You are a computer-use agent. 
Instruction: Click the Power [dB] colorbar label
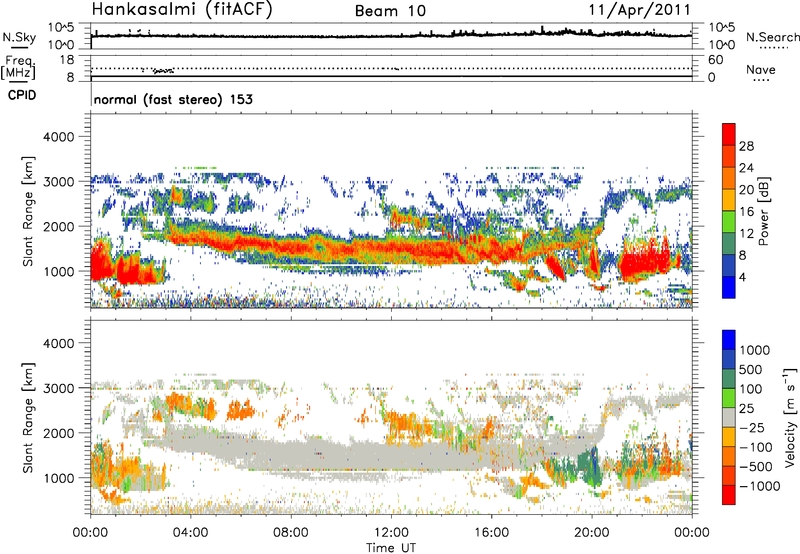[x=764, y=211]
